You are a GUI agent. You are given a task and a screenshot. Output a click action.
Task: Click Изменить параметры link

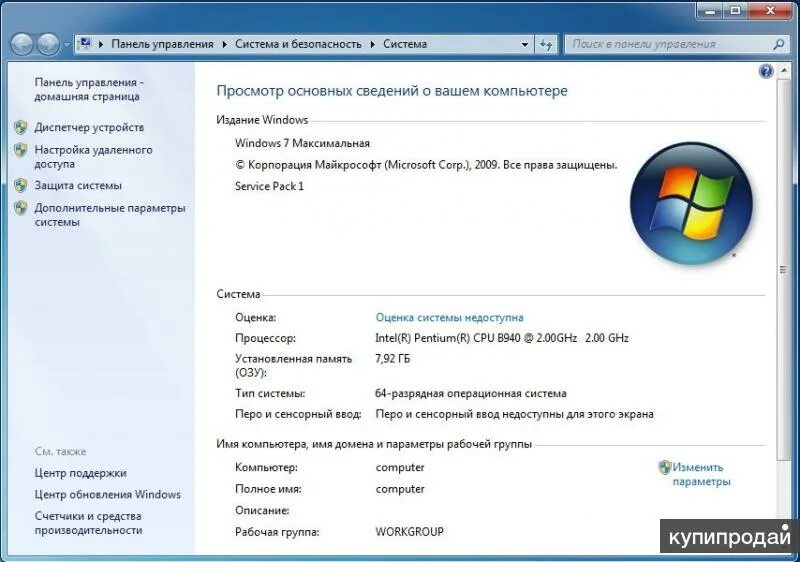pyautogui.click(x=701, y=474)
